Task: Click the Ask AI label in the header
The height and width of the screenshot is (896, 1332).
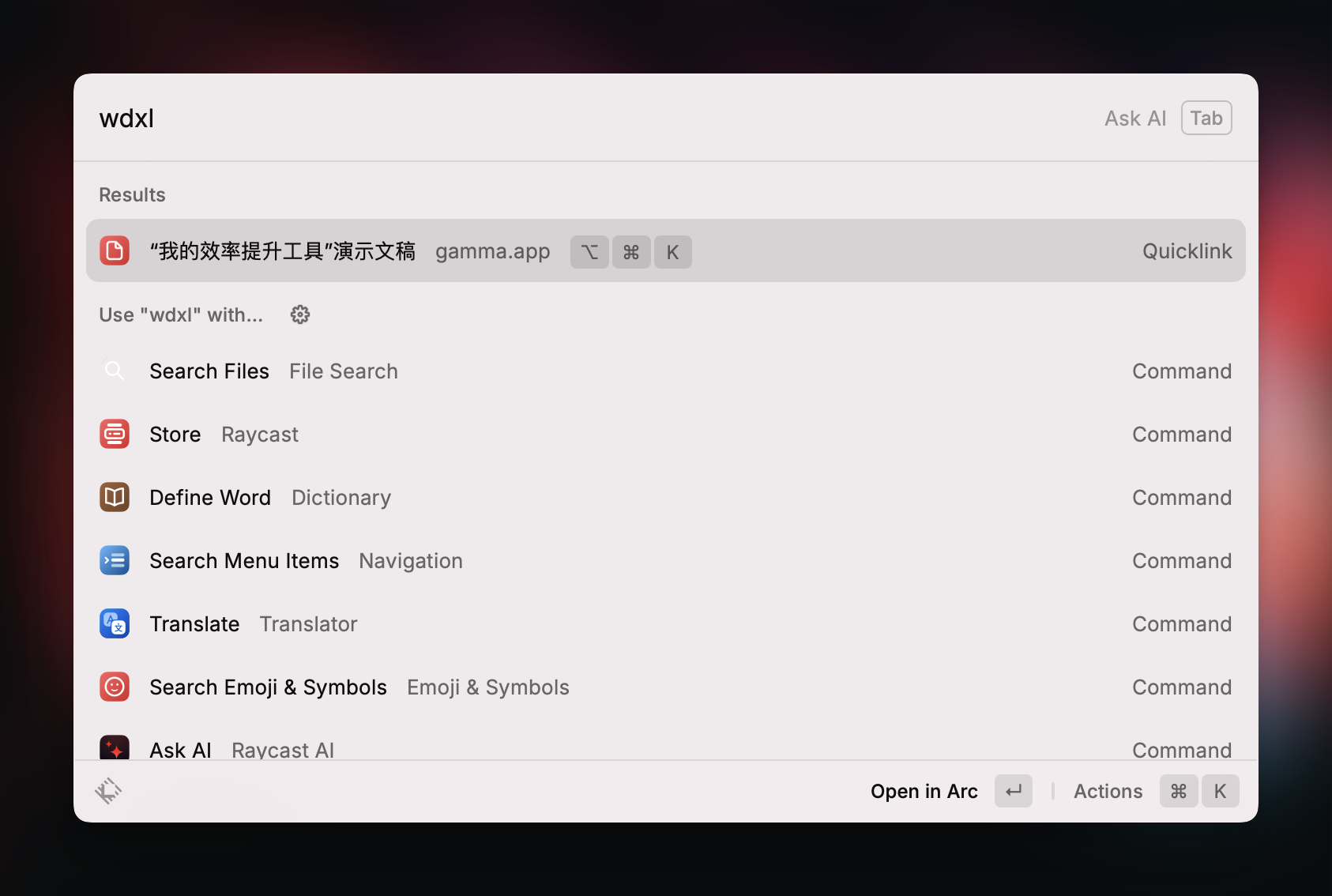Action: 1134,118
